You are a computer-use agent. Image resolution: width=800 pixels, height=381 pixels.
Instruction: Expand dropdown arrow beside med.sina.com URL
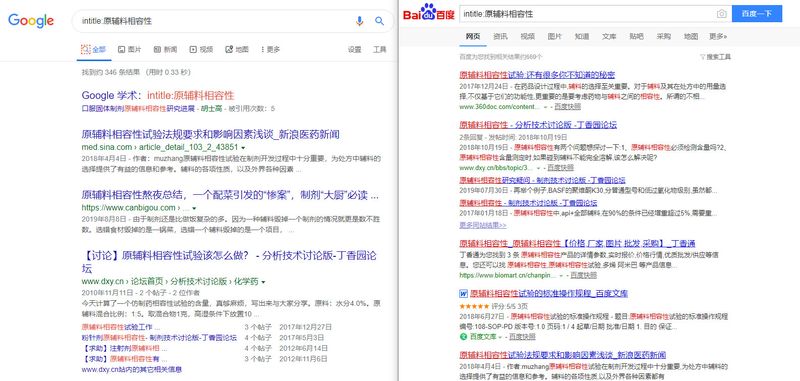pos(243,147)
